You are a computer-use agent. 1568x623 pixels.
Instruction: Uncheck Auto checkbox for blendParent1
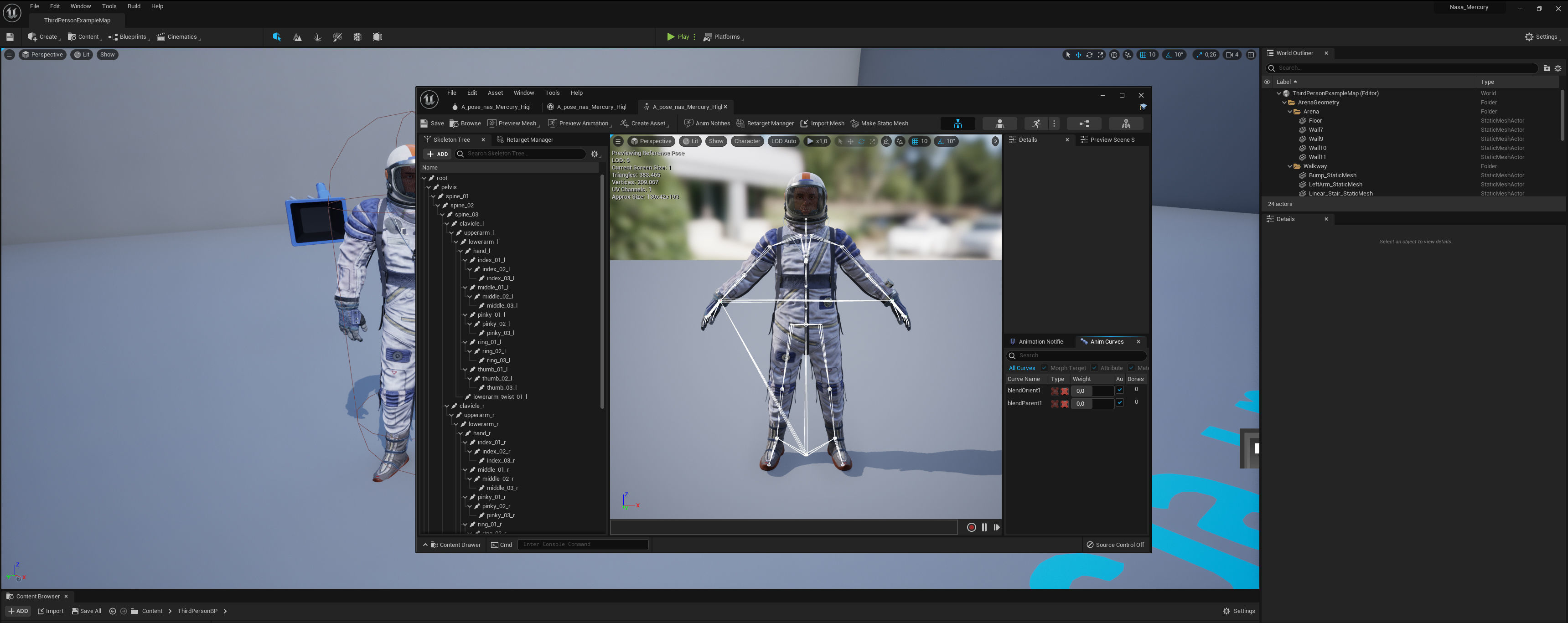[1119, 403]
